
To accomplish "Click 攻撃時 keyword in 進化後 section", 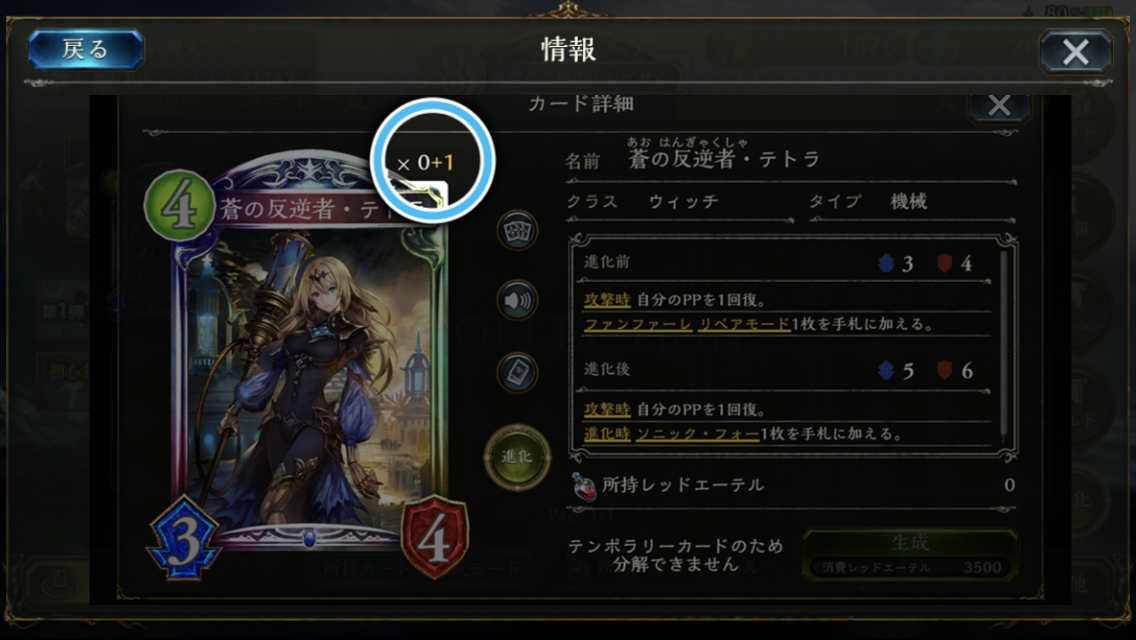I will pos(607,410).
